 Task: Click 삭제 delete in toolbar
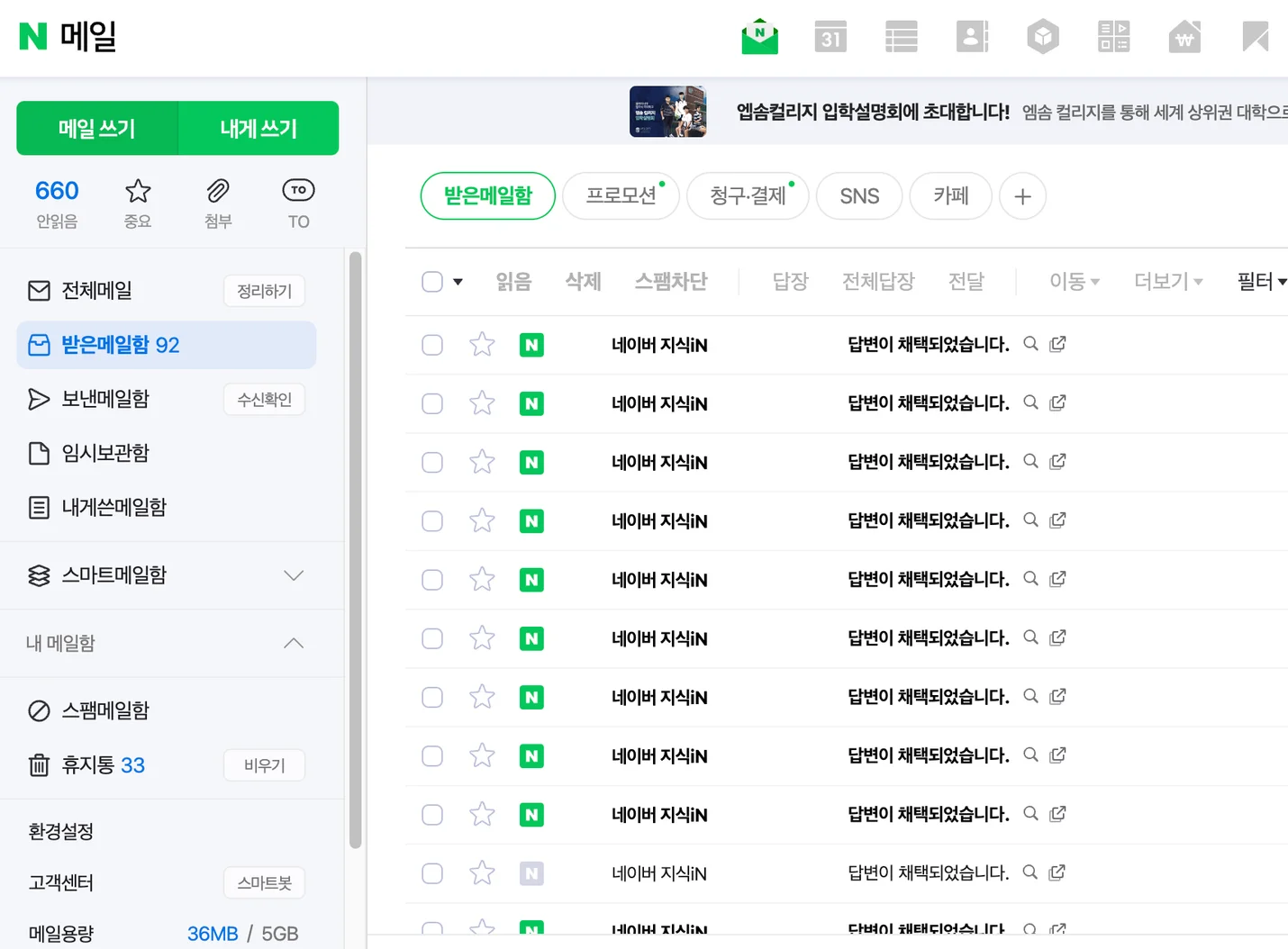click(x=583, y=282)
